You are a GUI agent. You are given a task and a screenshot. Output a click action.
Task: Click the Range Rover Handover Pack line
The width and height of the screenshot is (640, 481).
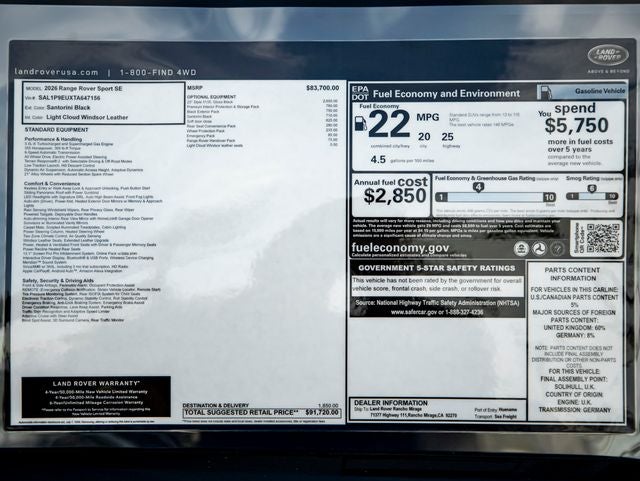coord(211,141)
